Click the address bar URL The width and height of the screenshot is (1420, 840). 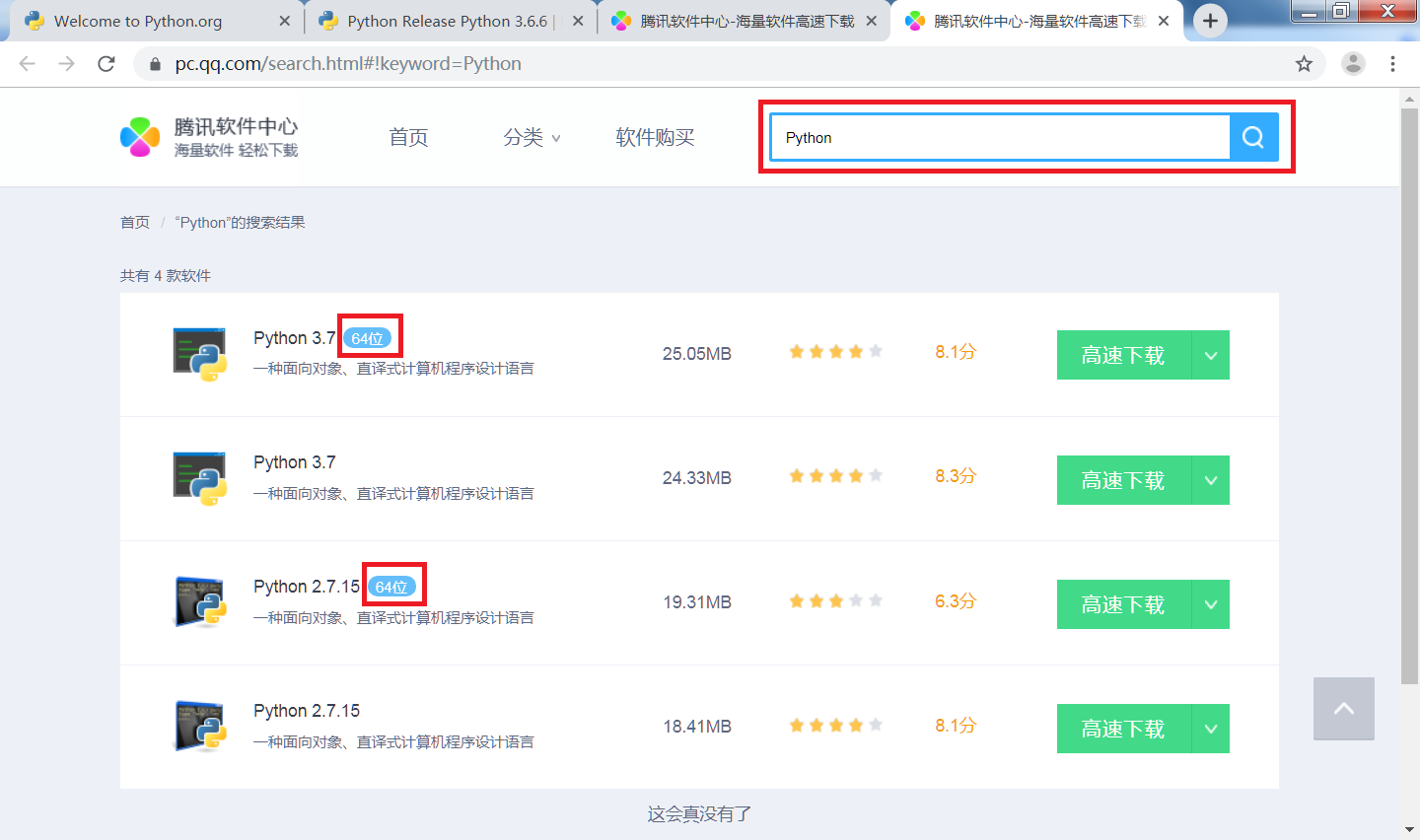click(348, 63)
